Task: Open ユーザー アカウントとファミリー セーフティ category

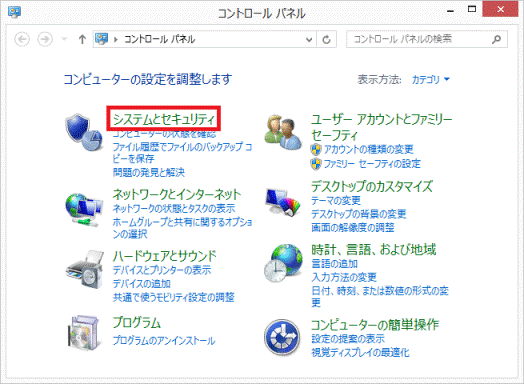Action: [x=381, y=127]
